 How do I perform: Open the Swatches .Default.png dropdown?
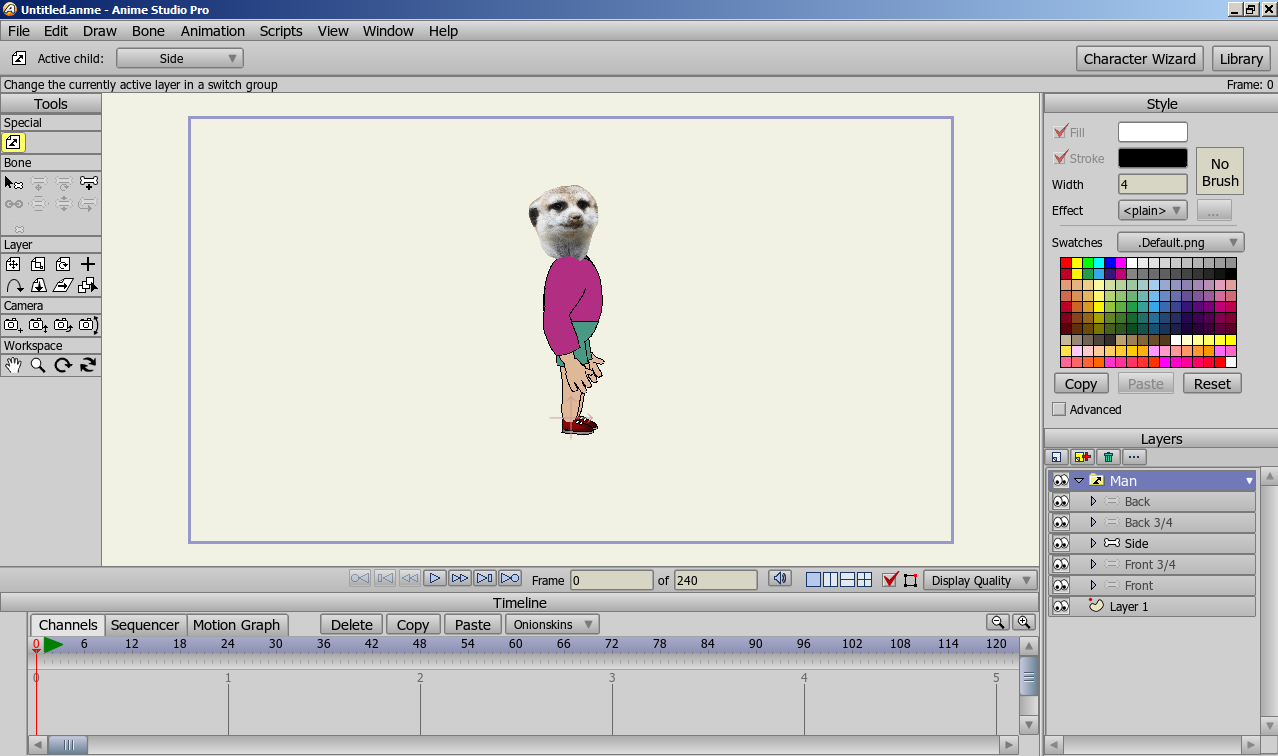pyautogui.click(x=1181, y=242)
